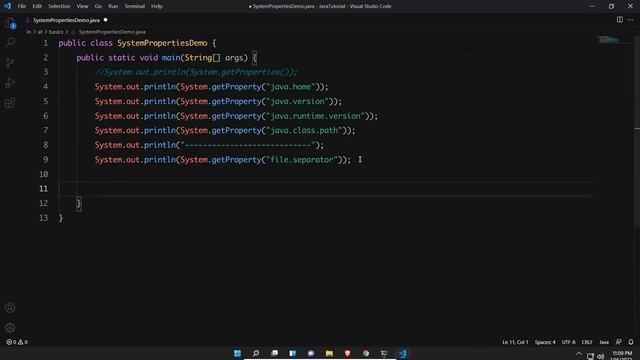Open the Source Control view
The image size is (640, 360).
(10, 62)
